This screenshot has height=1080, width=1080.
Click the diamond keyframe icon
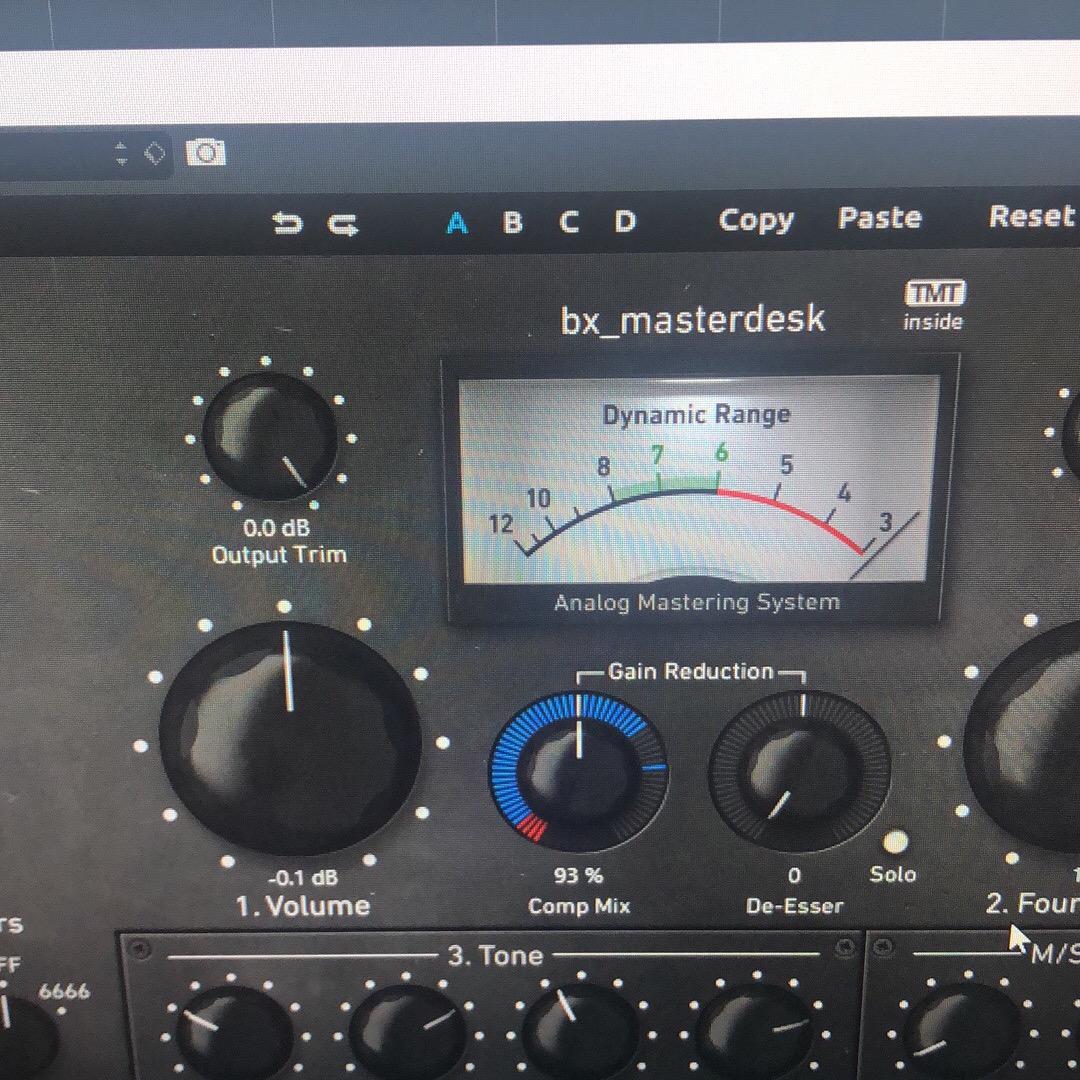click(x=155, y=153)
